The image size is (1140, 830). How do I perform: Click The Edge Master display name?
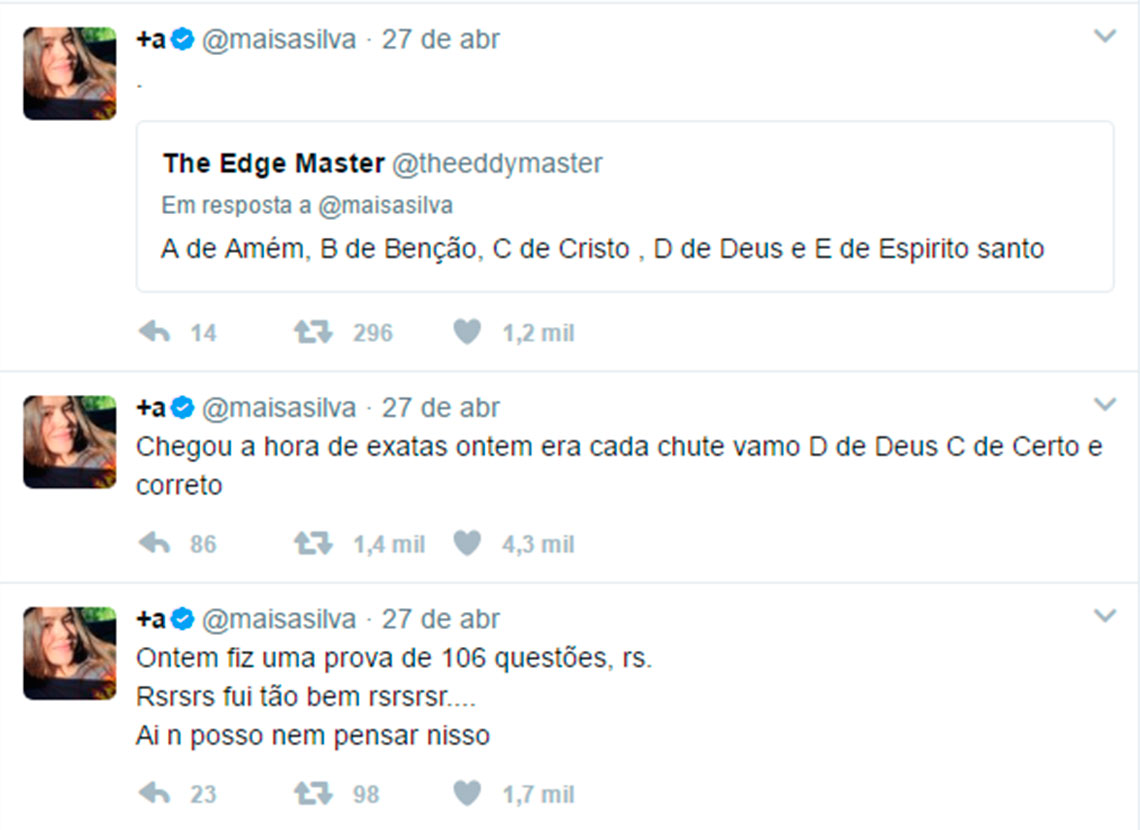click(273, 163)
